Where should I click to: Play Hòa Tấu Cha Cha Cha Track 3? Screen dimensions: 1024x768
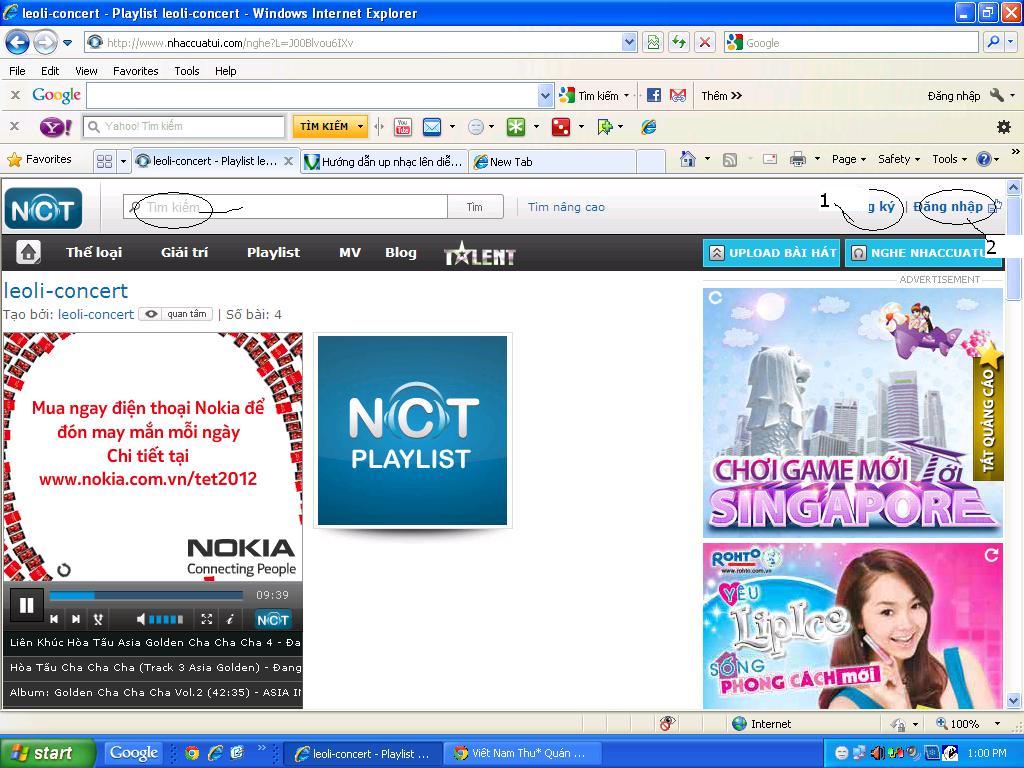pyautogui.click(x=153, y=667)
